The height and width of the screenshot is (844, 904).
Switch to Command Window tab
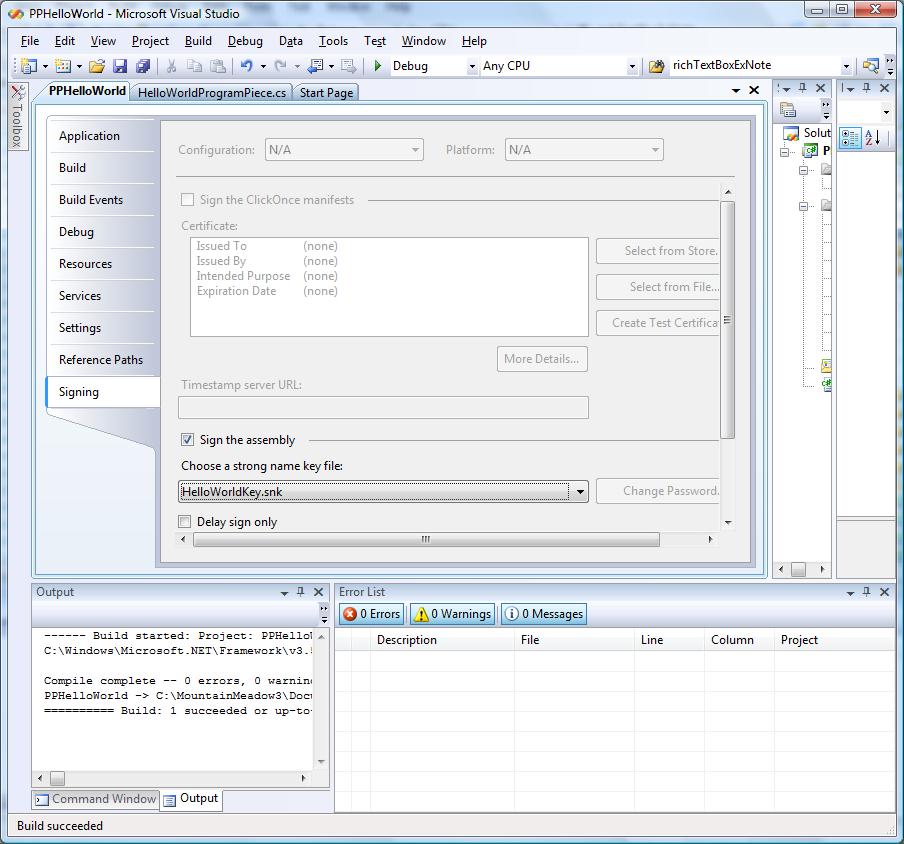96,799
